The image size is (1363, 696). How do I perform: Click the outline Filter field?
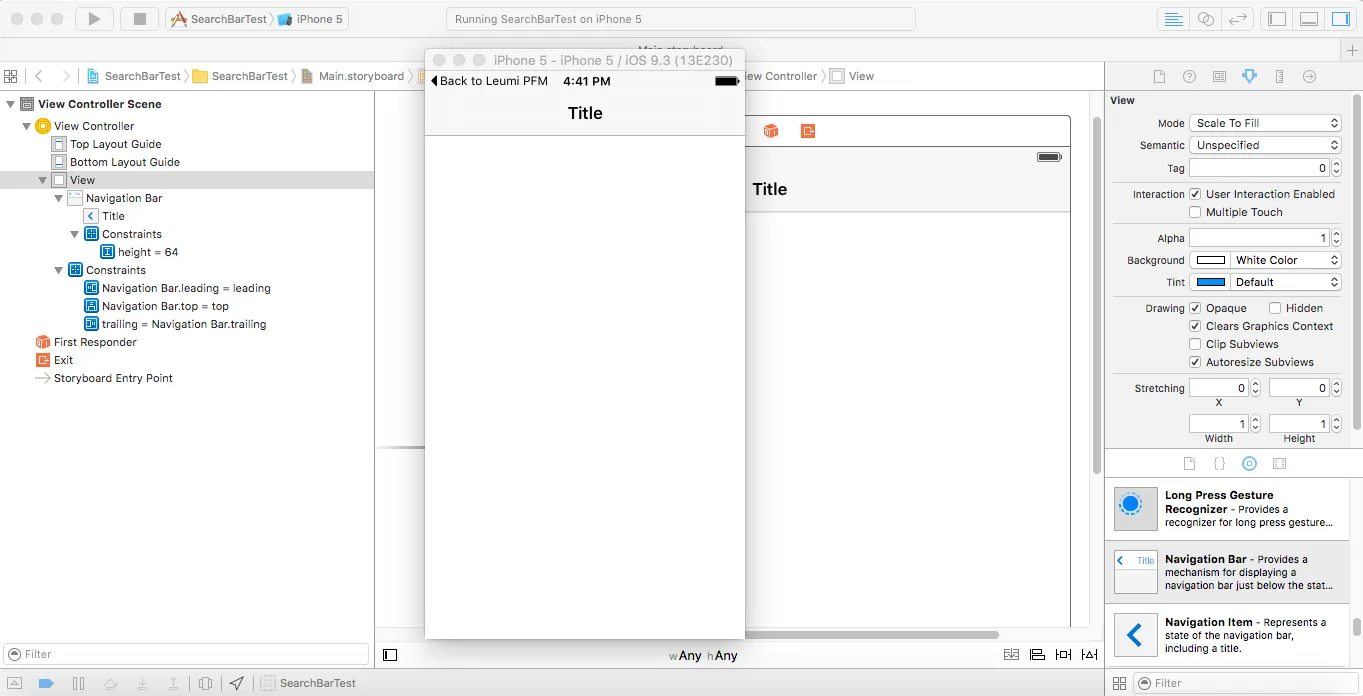click(x=186, y=654)
